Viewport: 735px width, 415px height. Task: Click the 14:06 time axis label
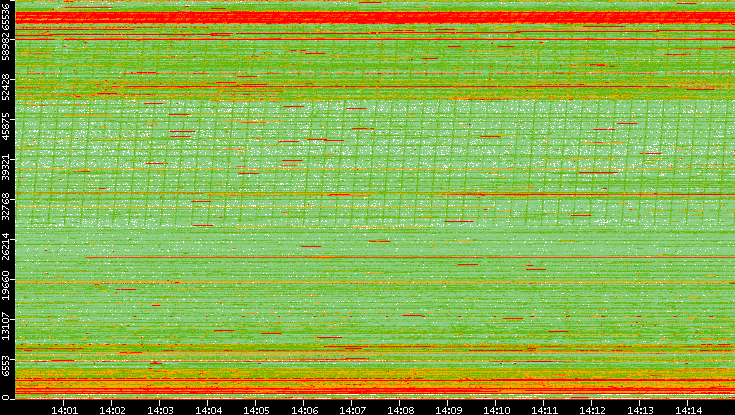tap(304, 410)
